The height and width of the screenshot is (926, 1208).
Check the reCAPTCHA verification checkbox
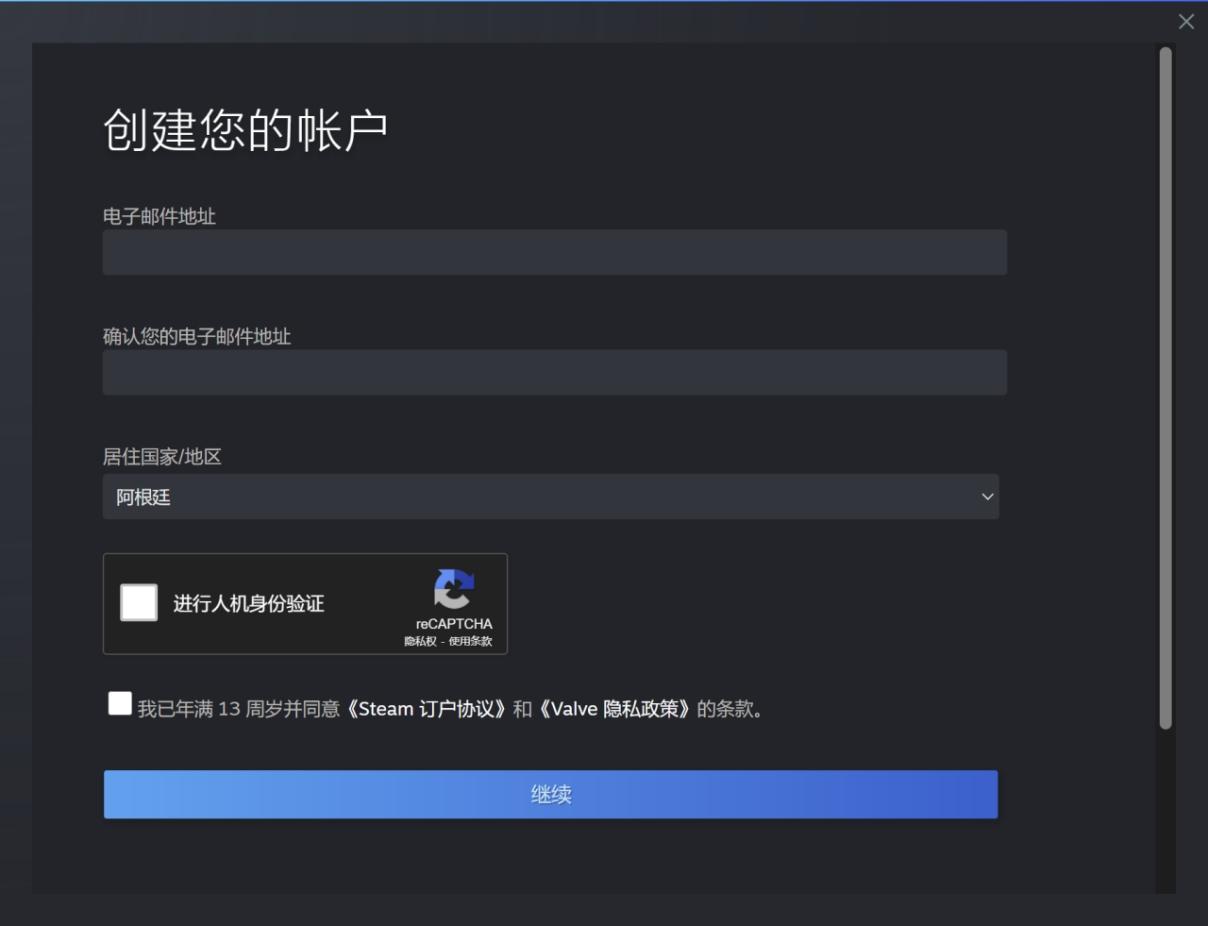tap(139, 603)
